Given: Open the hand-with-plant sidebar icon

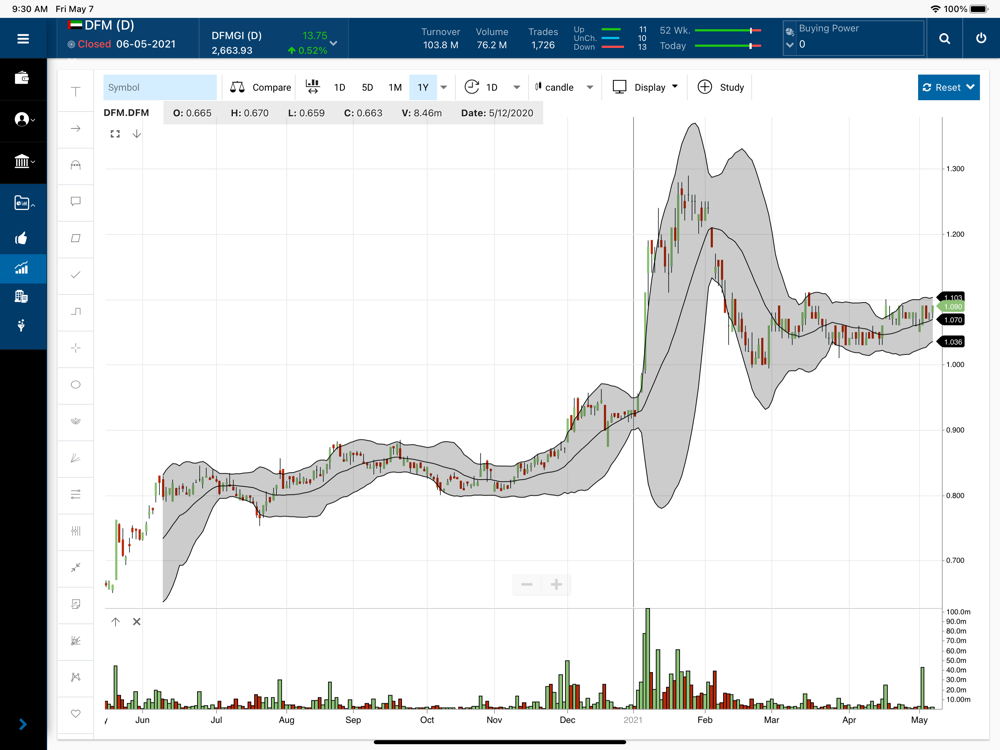Looking at the screenshot, I should (21, 326).
